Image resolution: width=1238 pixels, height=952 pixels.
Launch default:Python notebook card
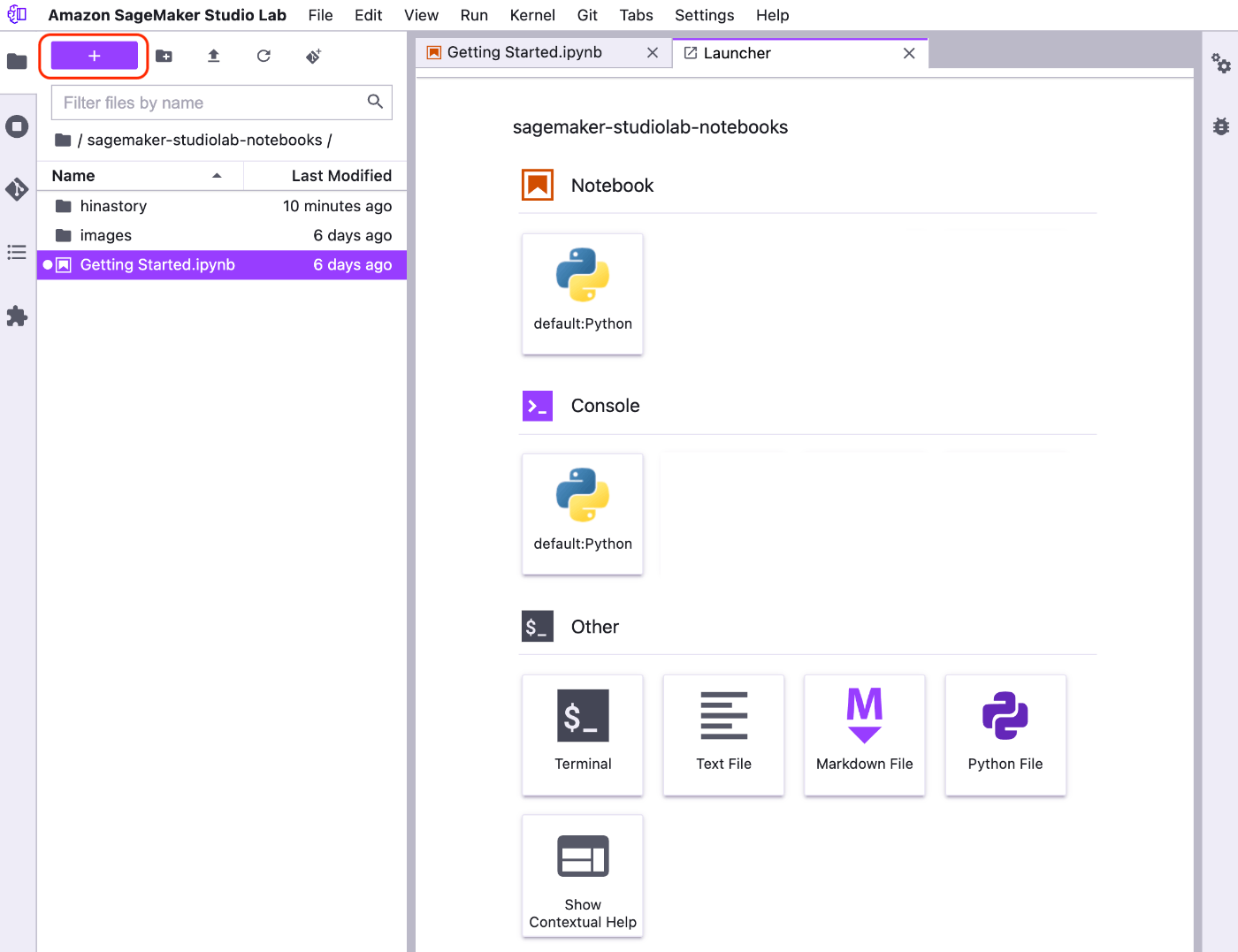583,294
